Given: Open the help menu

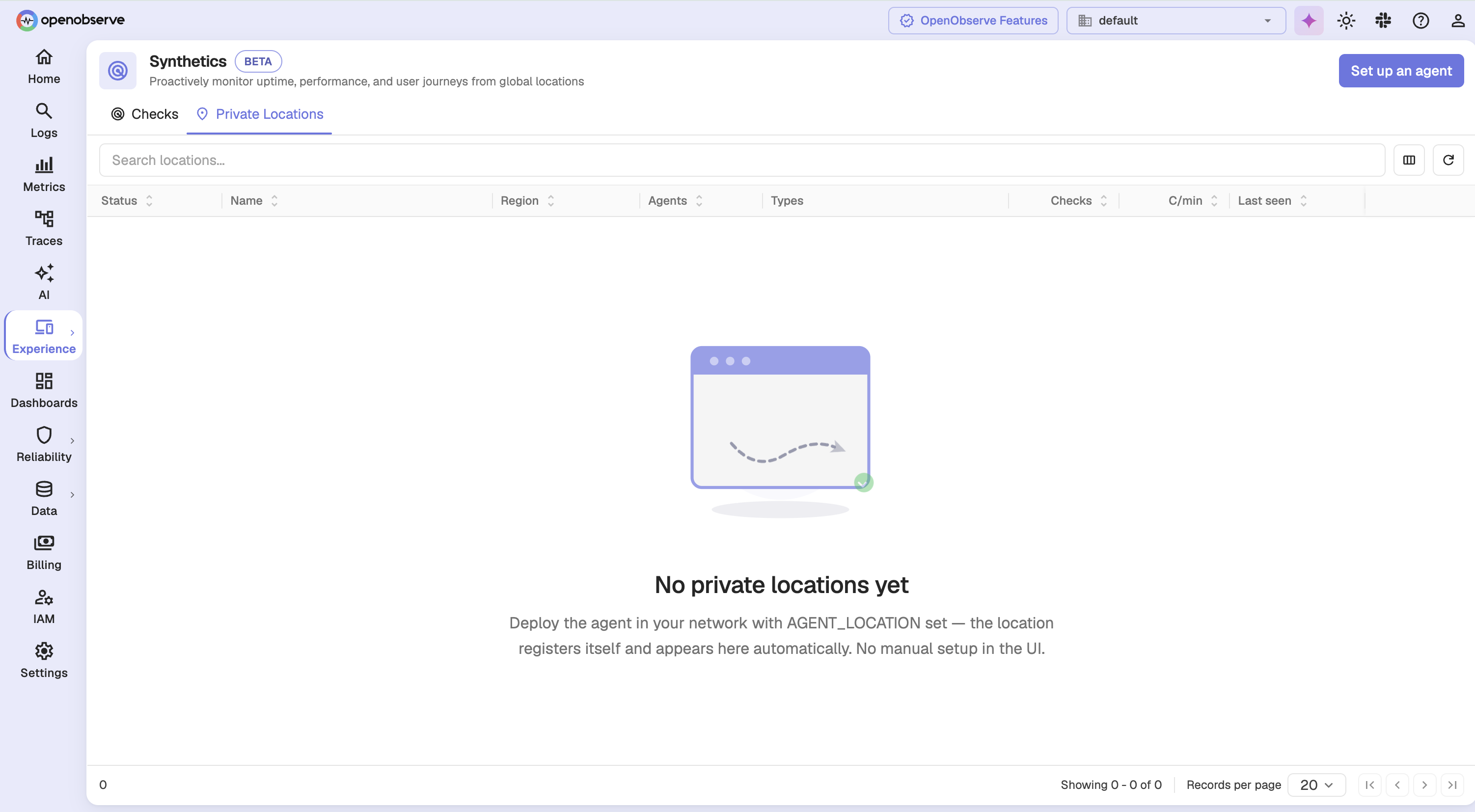Looking at the screenshot, I should tap(1420, 21).
